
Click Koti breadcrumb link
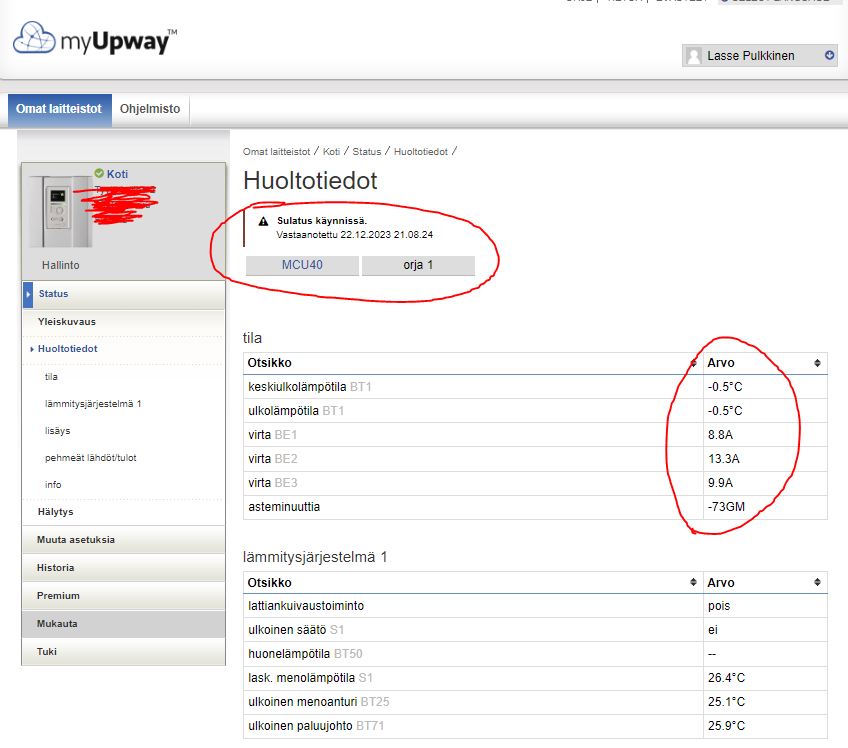(331, 152)
